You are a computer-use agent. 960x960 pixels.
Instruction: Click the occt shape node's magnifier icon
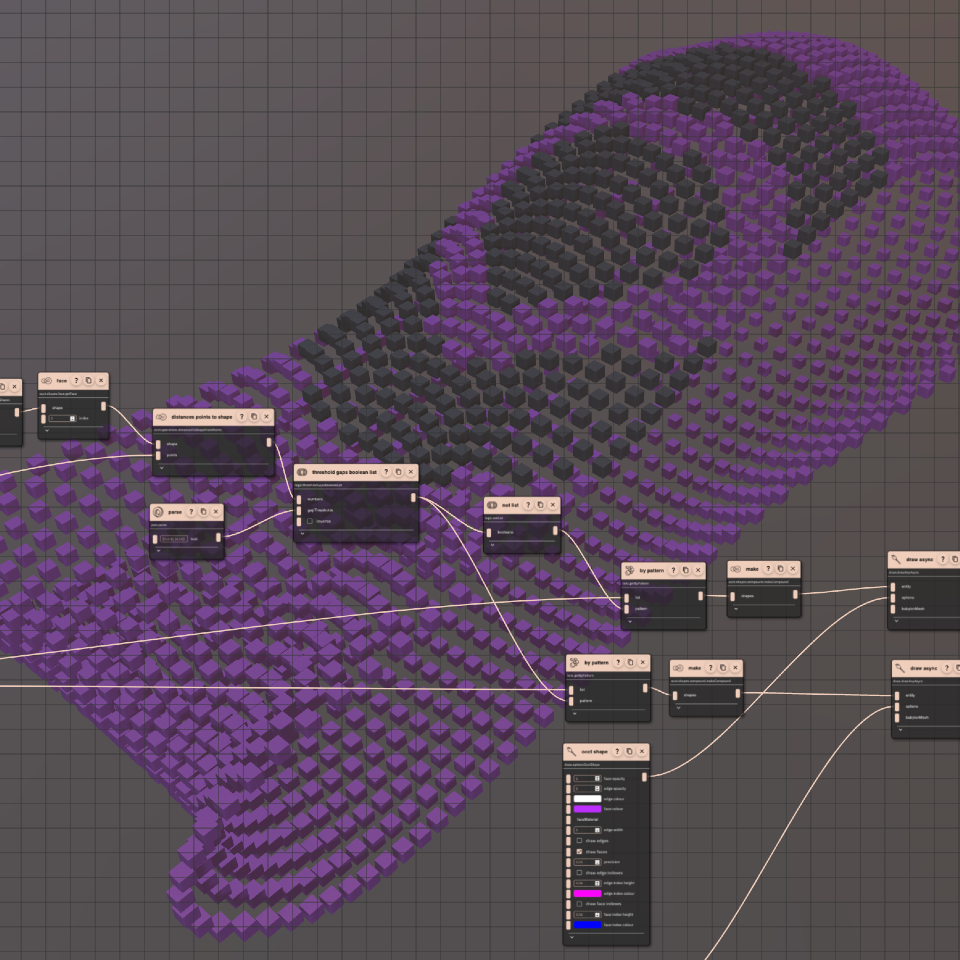pos(570,751)
